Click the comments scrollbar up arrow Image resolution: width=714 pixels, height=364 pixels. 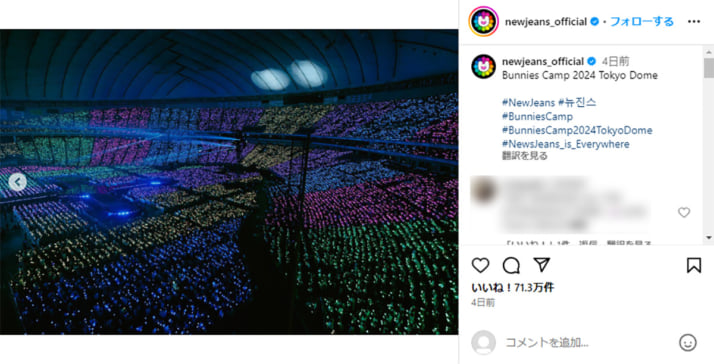point(709,52)
